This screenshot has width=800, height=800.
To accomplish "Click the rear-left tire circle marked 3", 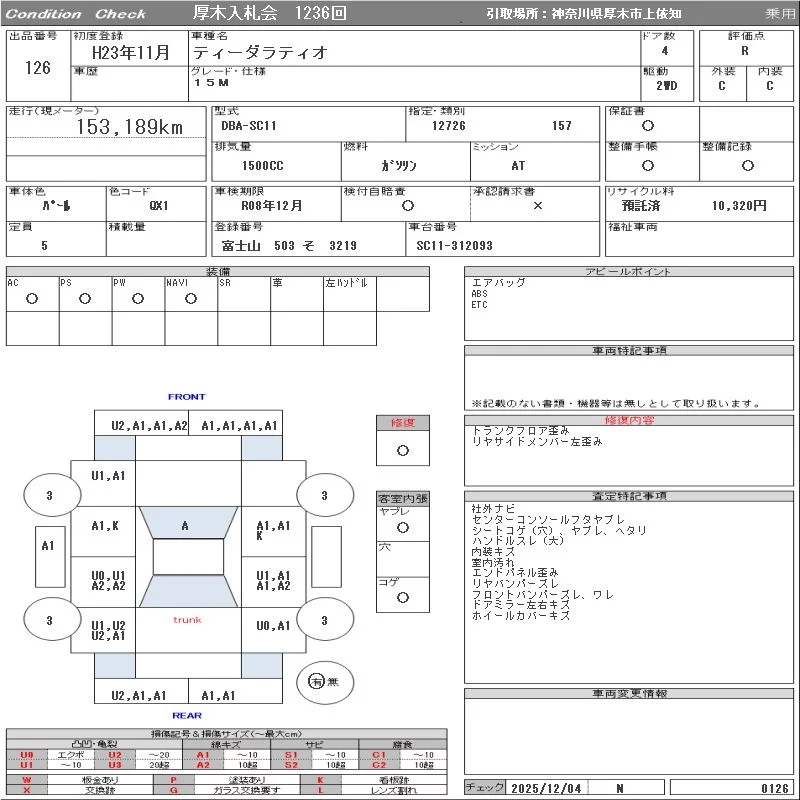I will (49, 620).
